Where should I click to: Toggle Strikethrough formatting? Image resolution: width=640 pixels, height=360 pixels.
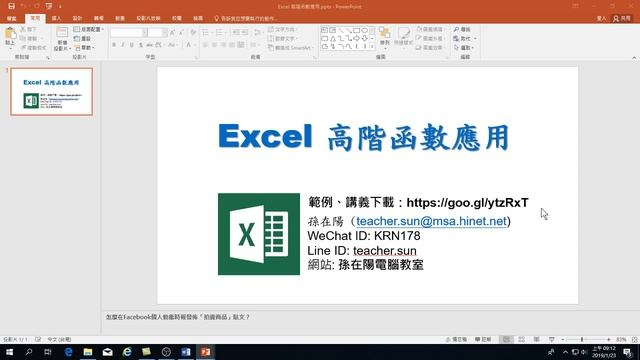(x=149, y=45)
